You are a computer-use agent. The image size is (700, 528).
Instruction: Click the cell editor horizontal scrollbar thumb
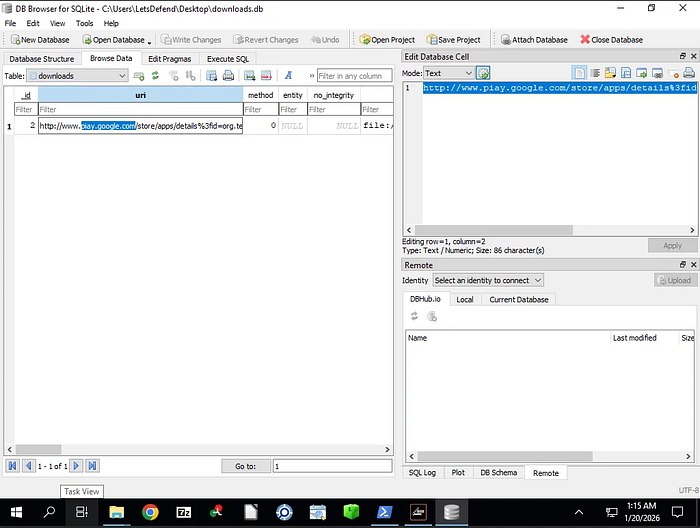pyautogui.click(x=494, y=230)
